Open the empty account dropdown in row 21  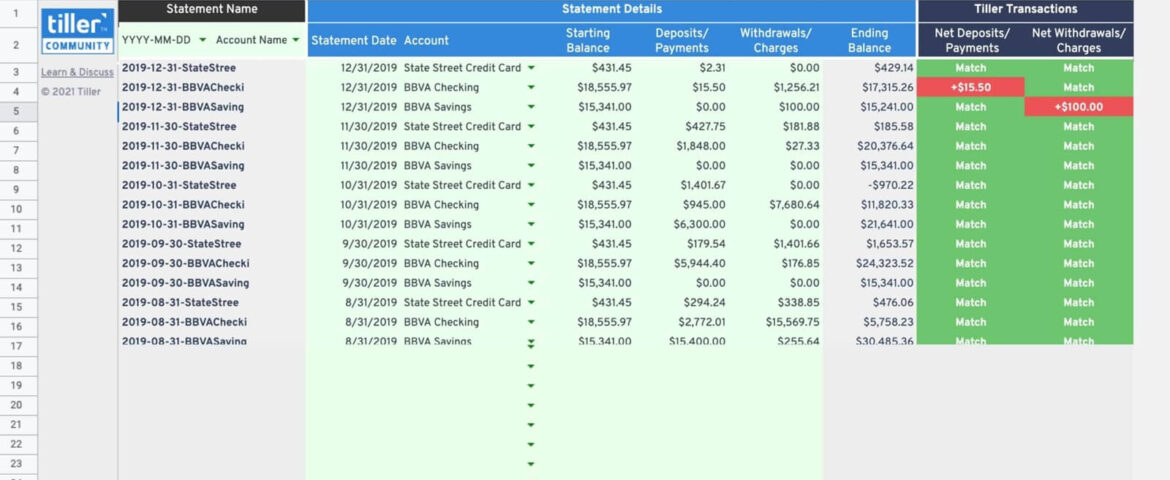pyautogui.click(x=531, y=425)
